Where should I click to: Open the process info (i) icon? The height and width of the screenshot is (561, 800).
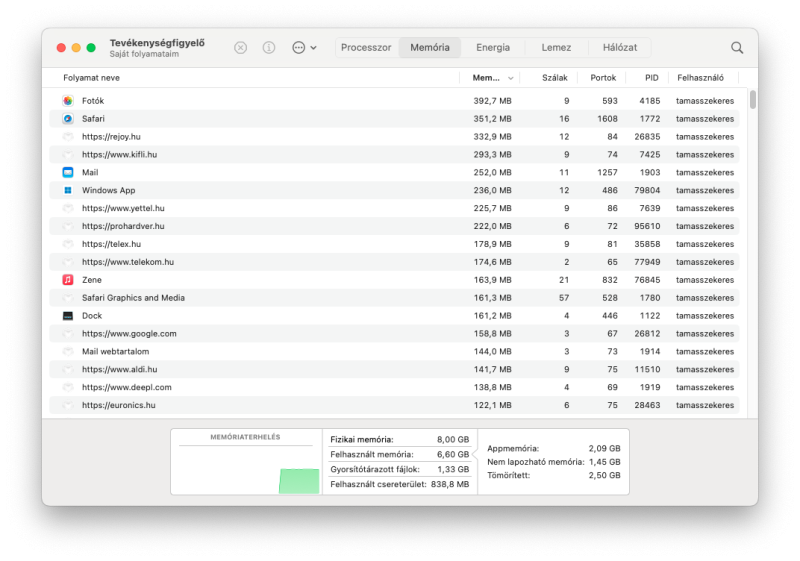269,47
